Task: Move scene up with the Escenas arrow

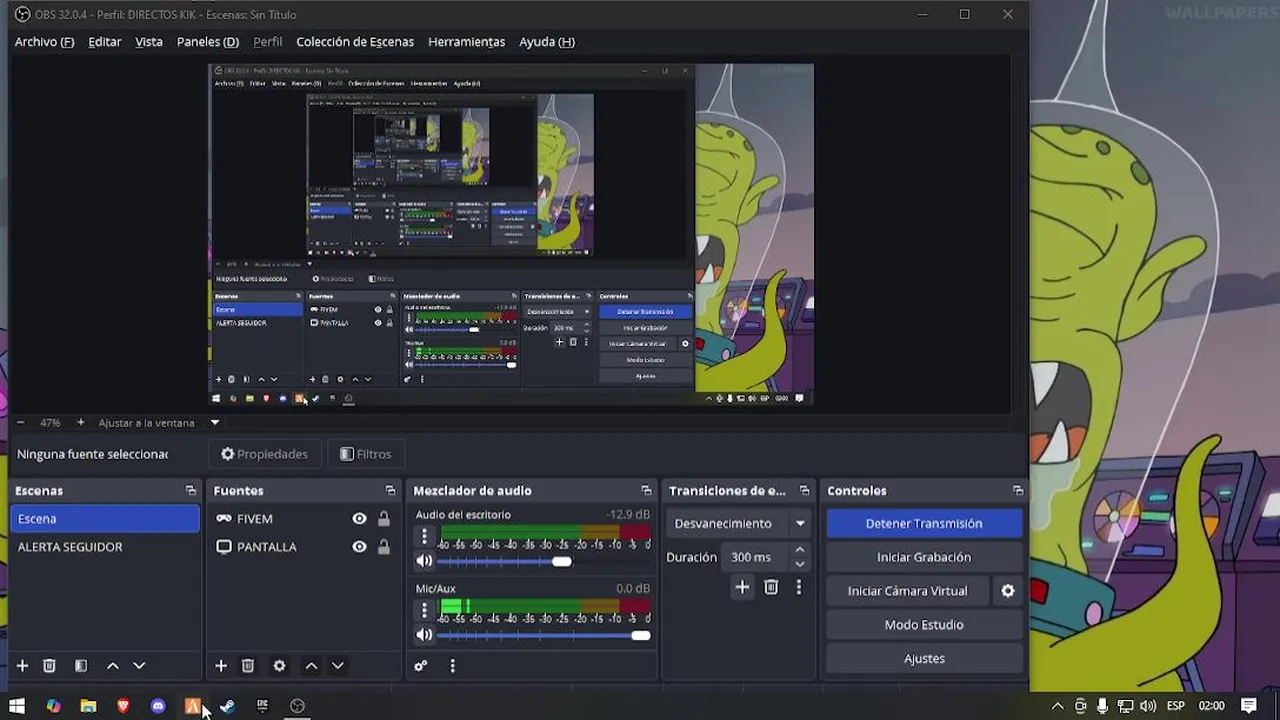Action: tap(113, 666)
